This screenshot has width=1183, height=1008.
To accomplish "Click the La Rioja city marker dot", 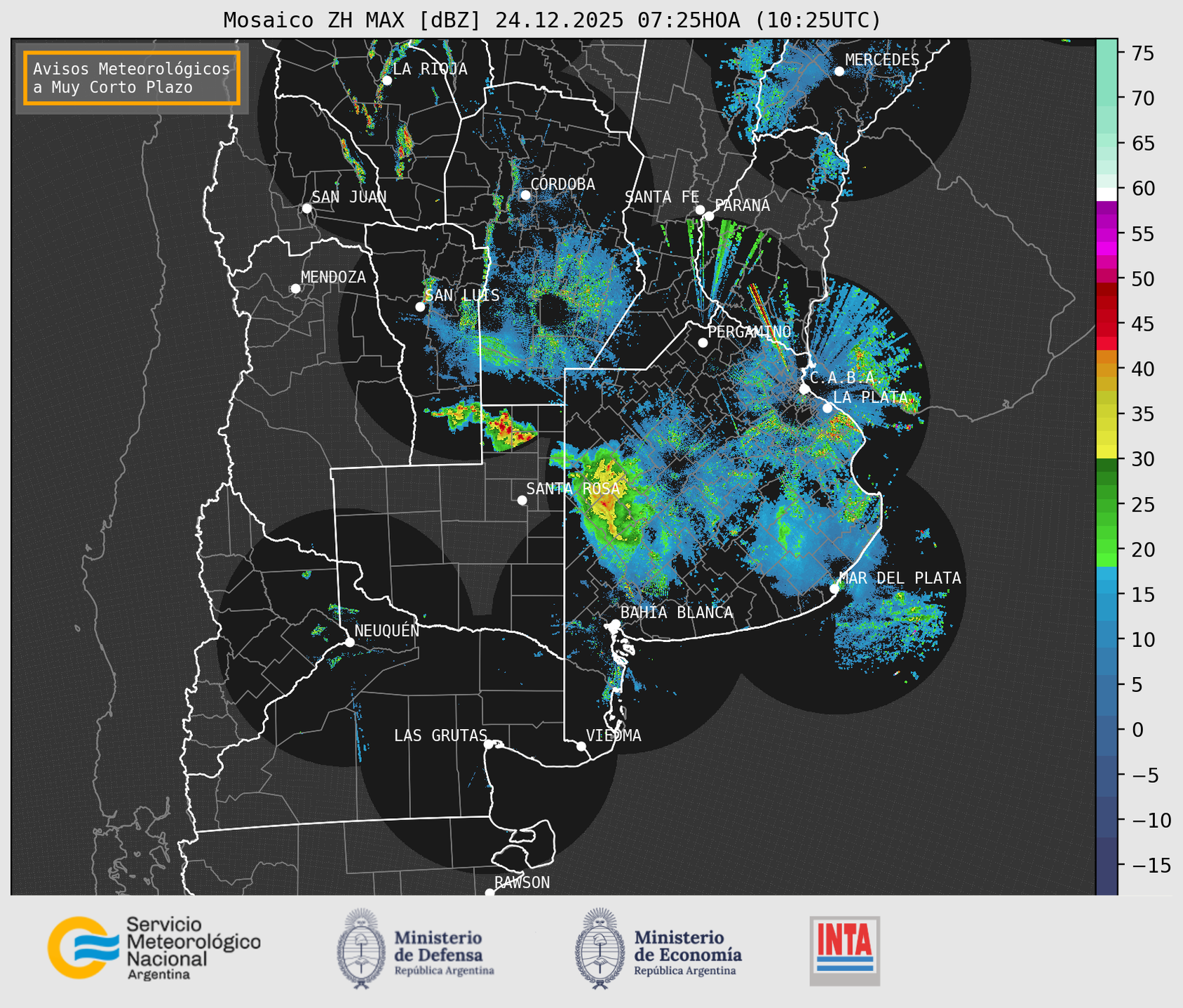I will [x=386, y=81].
